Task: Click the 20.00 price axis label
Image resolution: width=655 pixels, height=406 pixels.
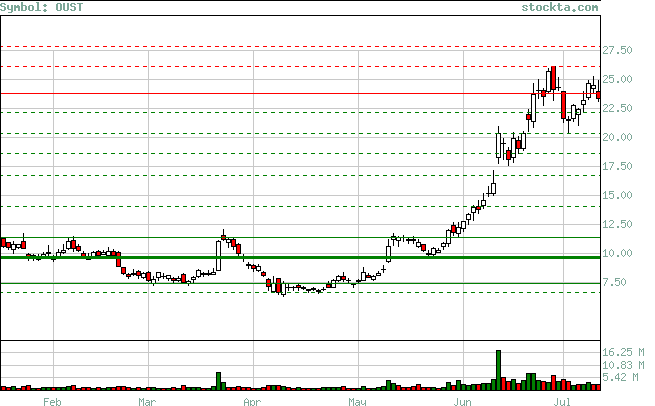Action: pos(617,137)
